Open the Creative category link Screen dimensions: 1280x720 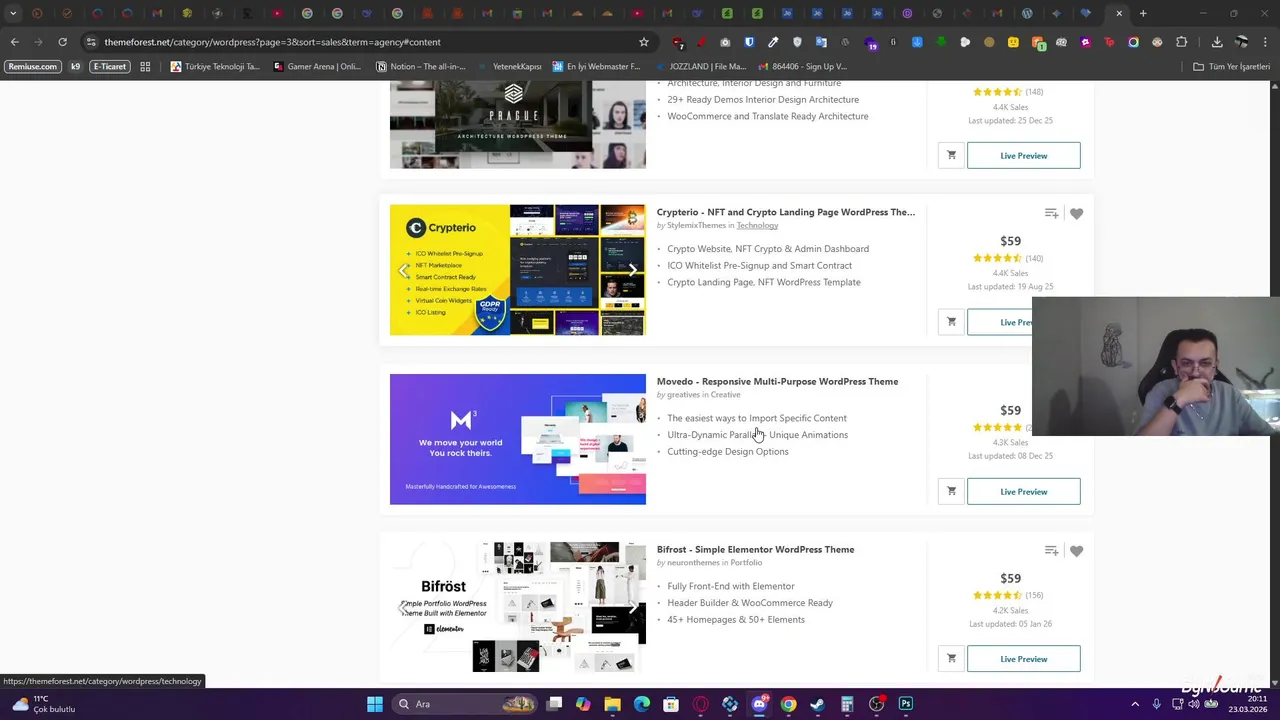pyautogui.click(x=725, y=394)
